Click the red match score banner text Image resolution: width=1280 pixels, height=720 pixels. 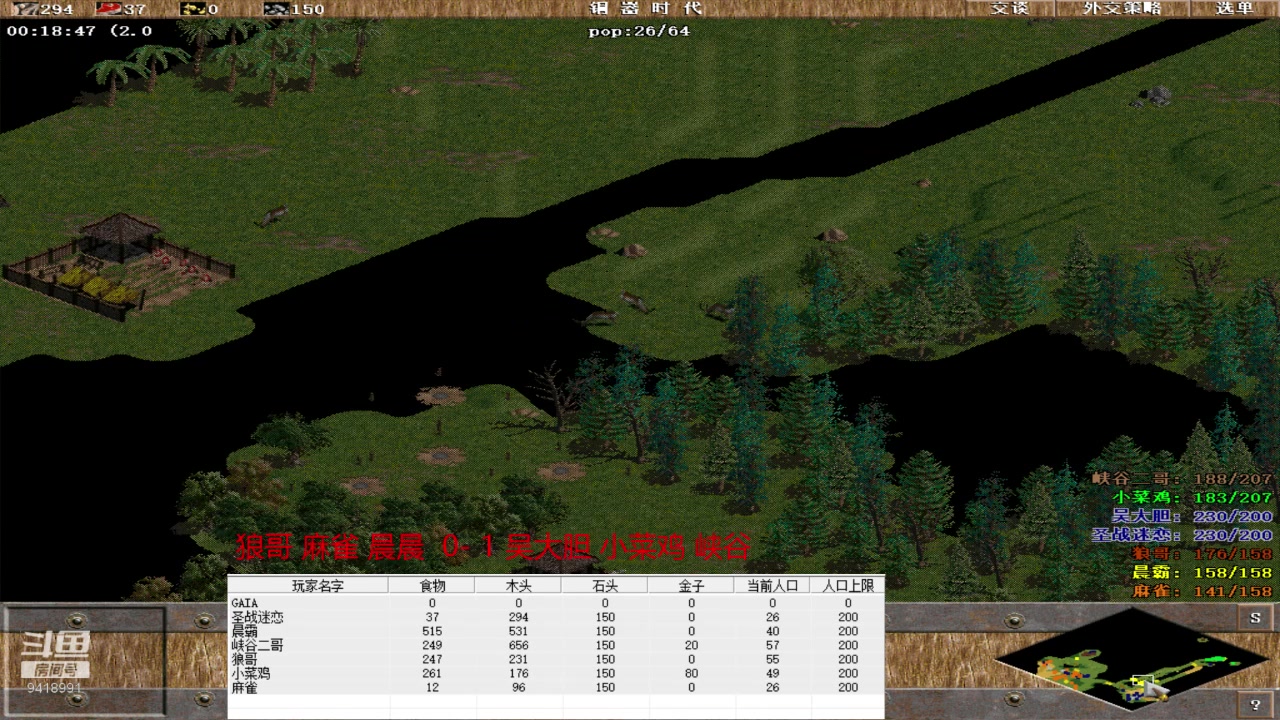[x=493, y=547]
